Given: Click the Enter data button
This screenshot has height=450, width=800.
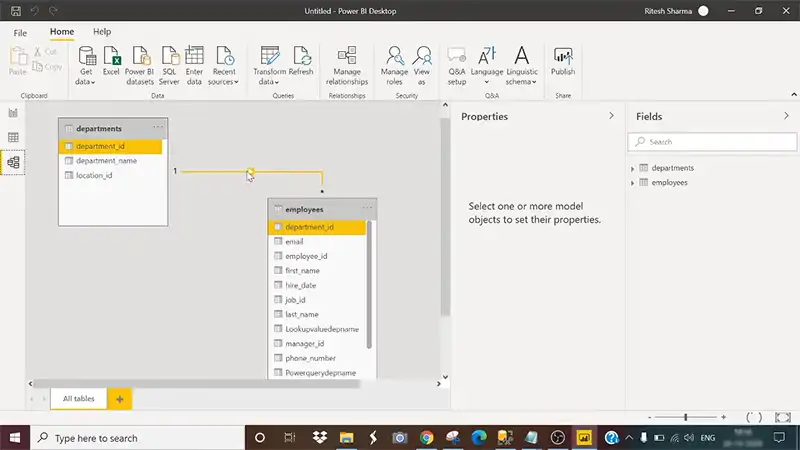Looking at the screenshot, I should click(x=194, y=65).
